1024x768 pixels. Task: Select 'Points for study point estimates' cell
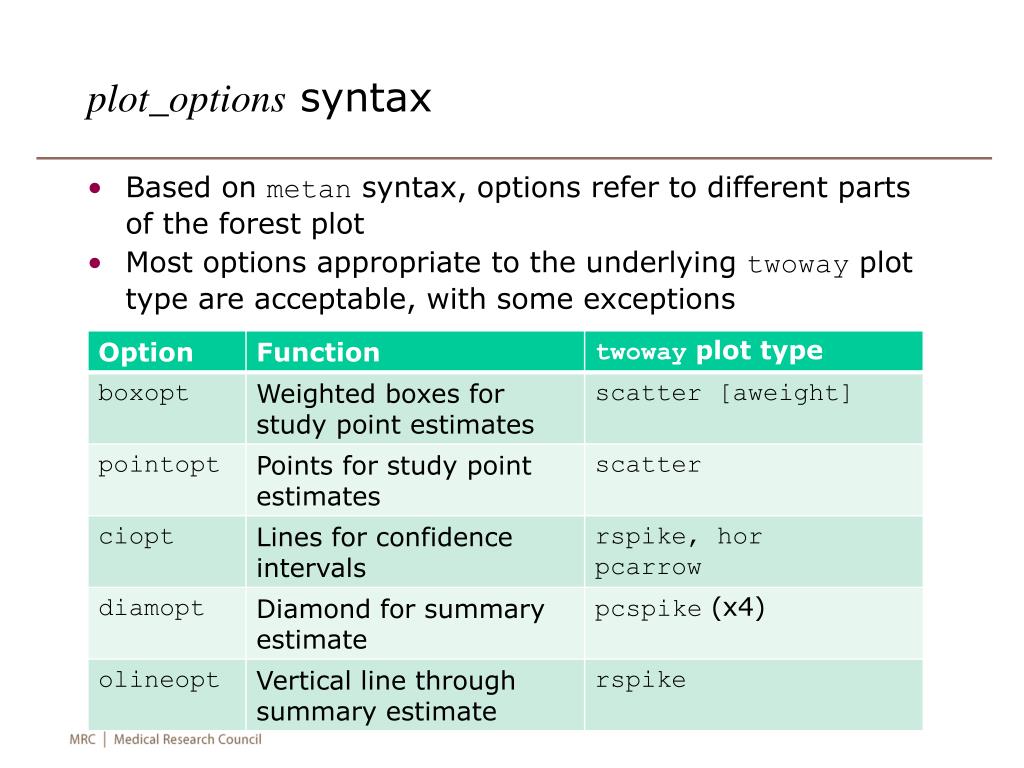pyautogui.click(x=415, y=479)
